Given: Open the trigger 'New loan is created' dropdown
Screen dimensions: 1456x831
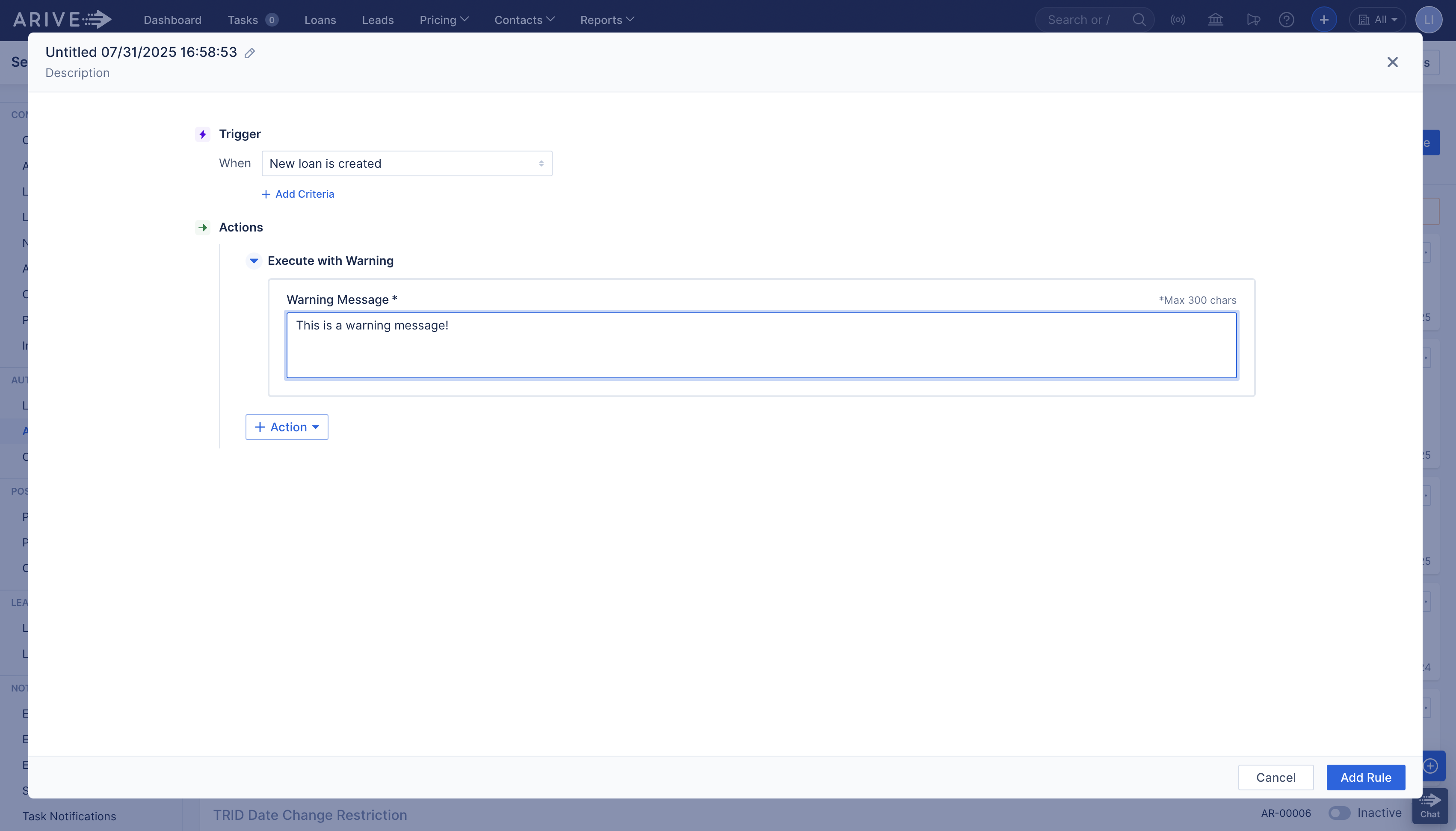Looking at the screenshot, I should [x=407, y=164].
